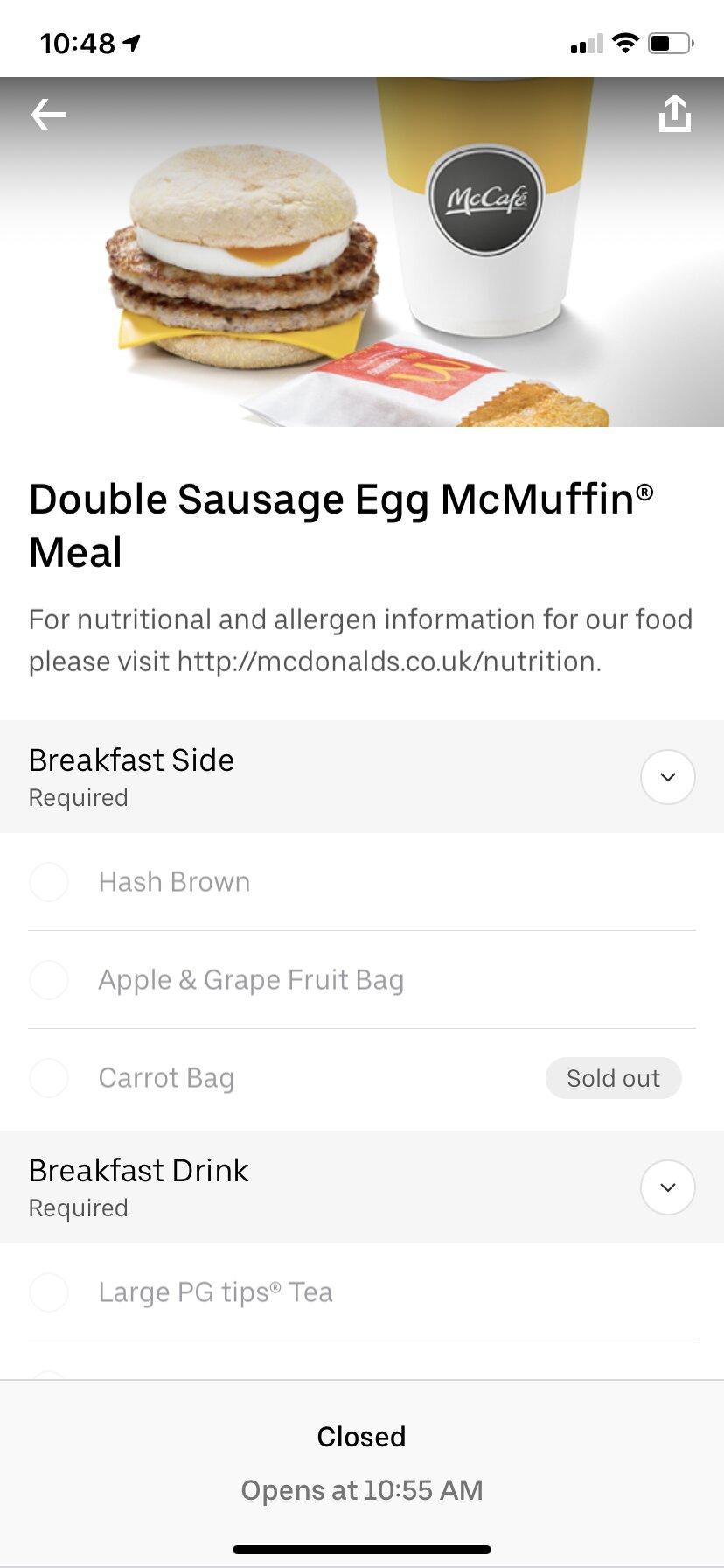The height and width of the screenshot is (1568, 724).
Task: Tap the Wi-Fi status icon
Action: tap(624, 43)
